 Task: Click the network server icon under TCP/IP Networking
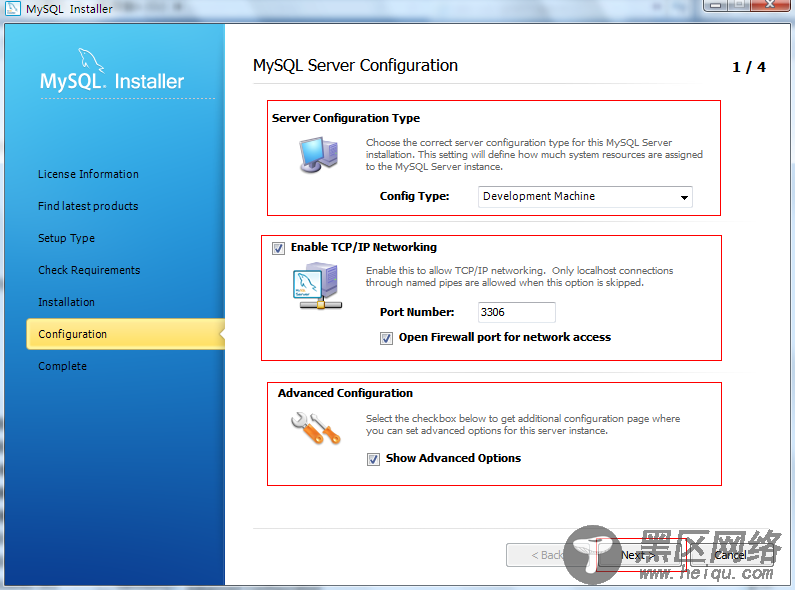tap(317, 286)
